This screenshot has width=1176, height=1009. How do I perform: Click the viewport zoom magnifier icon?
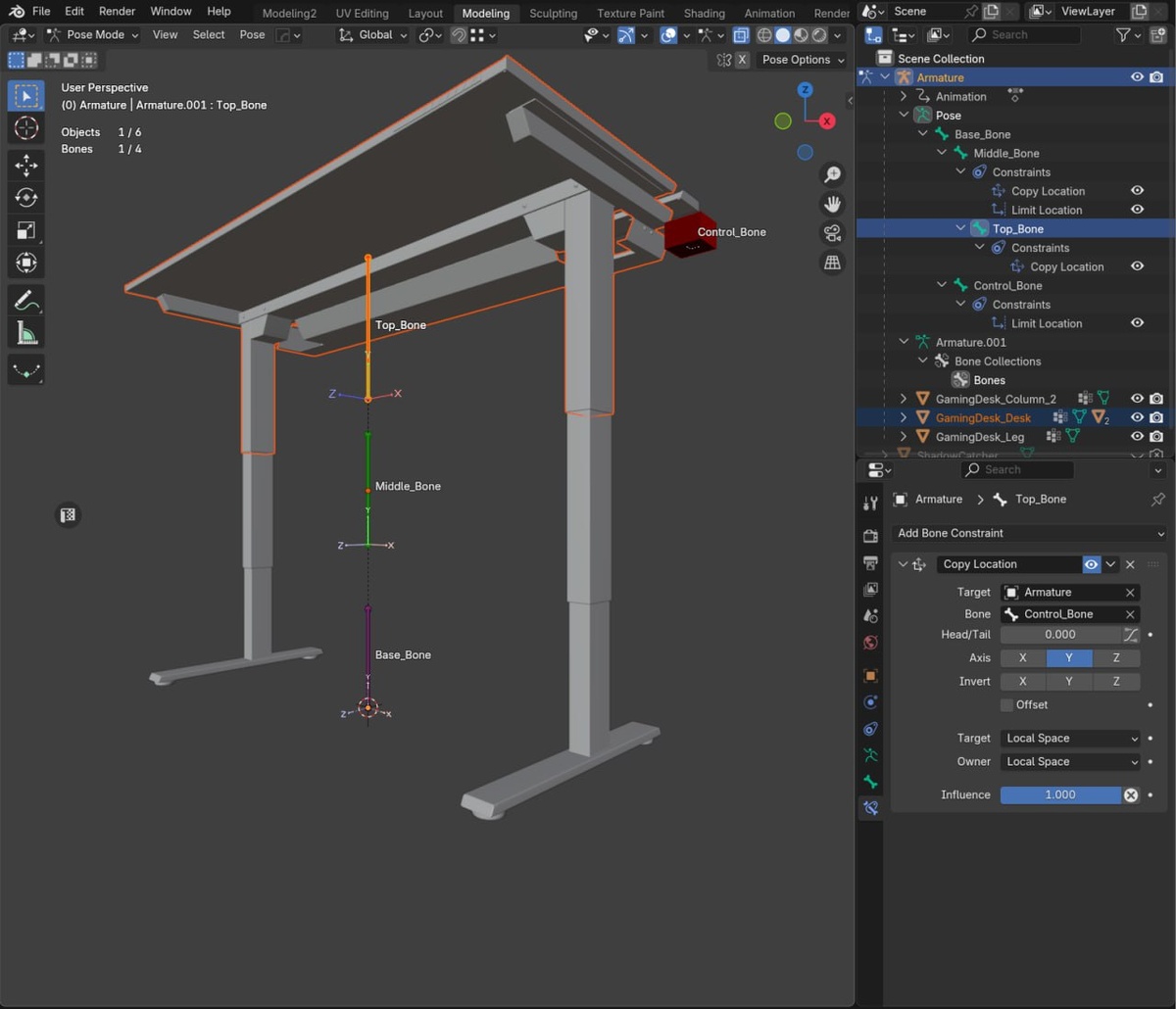[832, 174]
